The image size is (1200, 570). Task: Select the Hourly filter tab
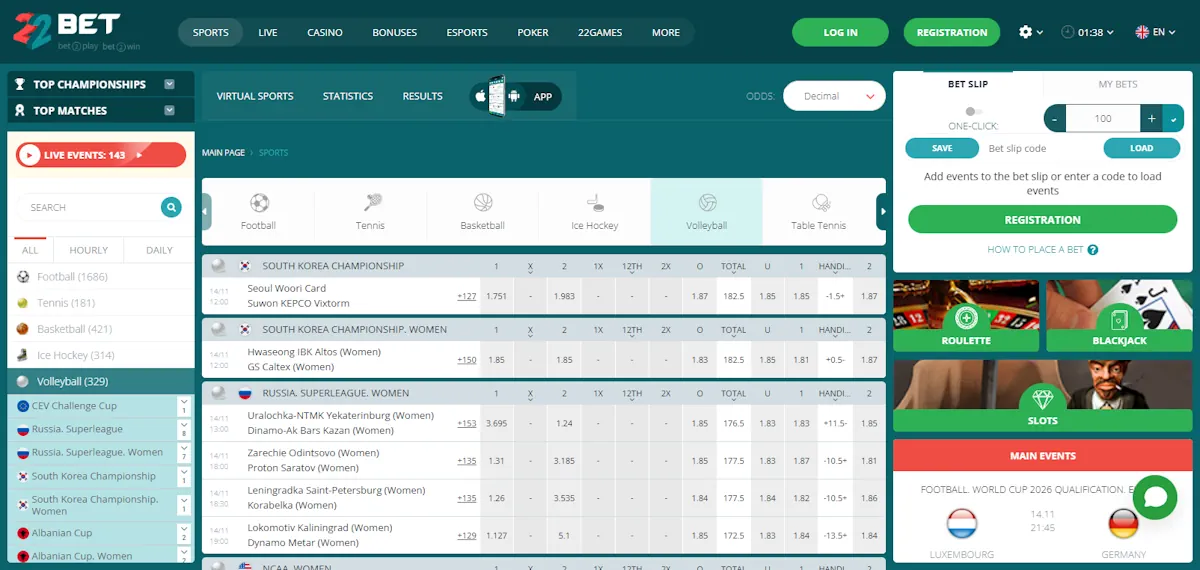coord(89,250)
